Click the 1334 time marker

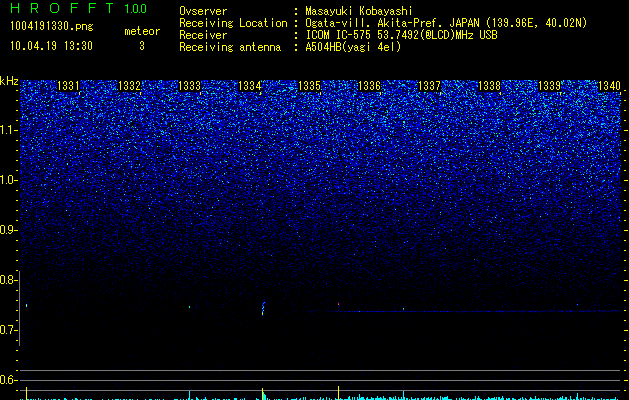249,86
